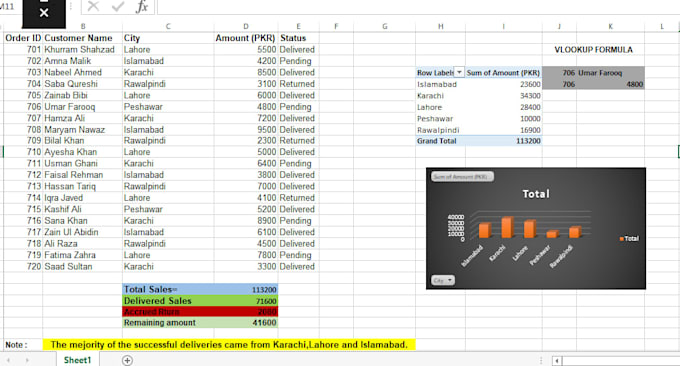Select the column K header

click(x=610, y=26)
